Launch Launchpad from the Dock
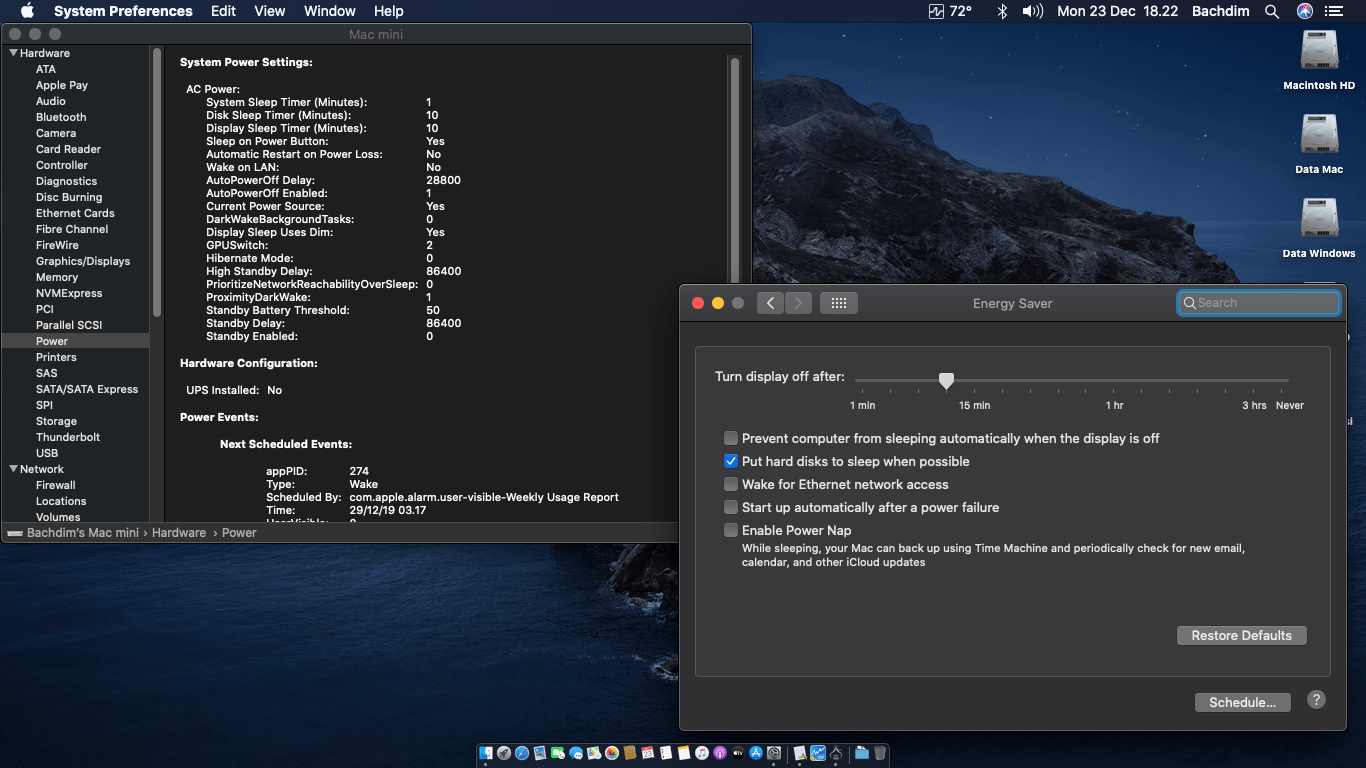 click(x=504, y=753)
